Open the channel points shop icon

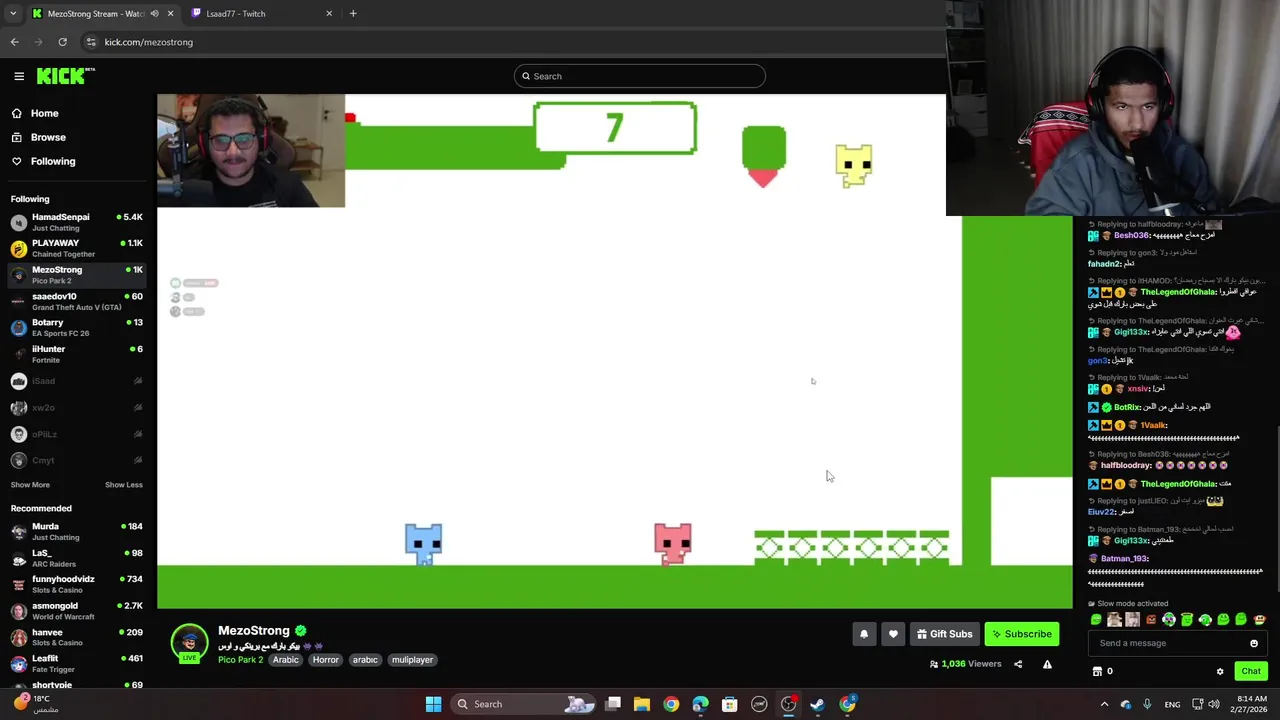point(1097,671)
